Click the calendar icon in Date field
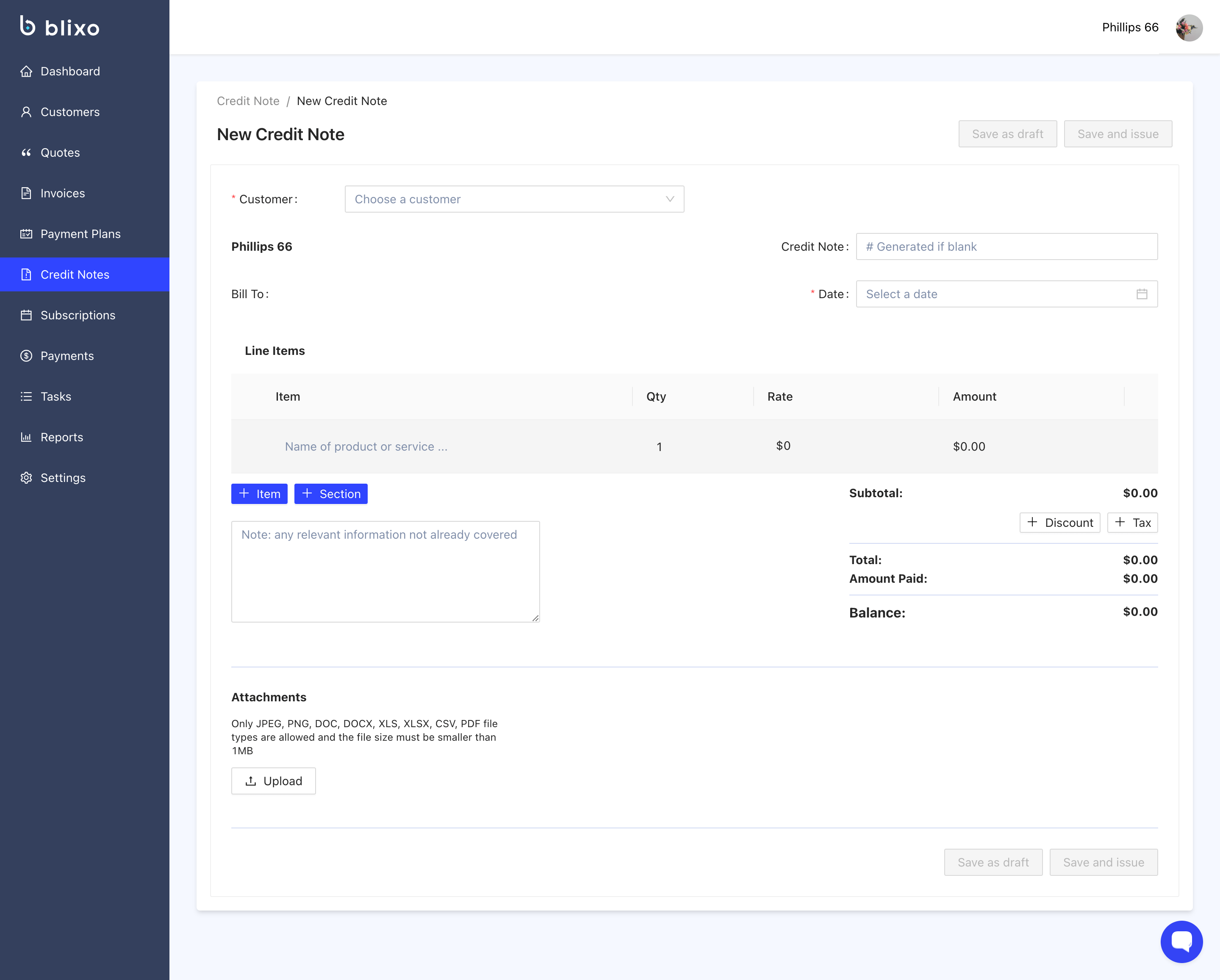Image resolution: width=1220 pixels, height=980 pixels. 1141,294
